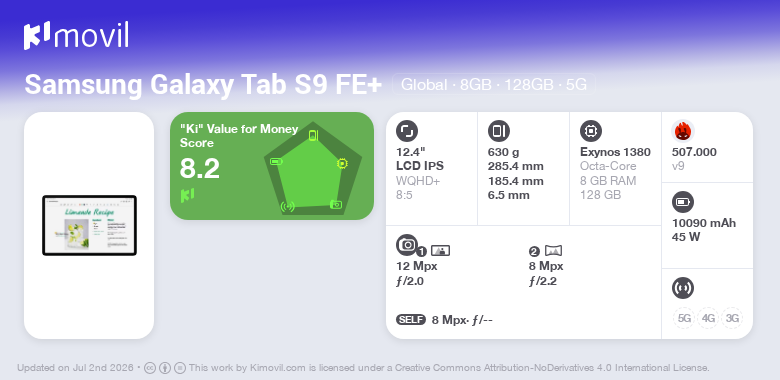Click the Global 8GB 128GB 5G variant tag
Screen dimensions: 780x380
pos(494,85)
